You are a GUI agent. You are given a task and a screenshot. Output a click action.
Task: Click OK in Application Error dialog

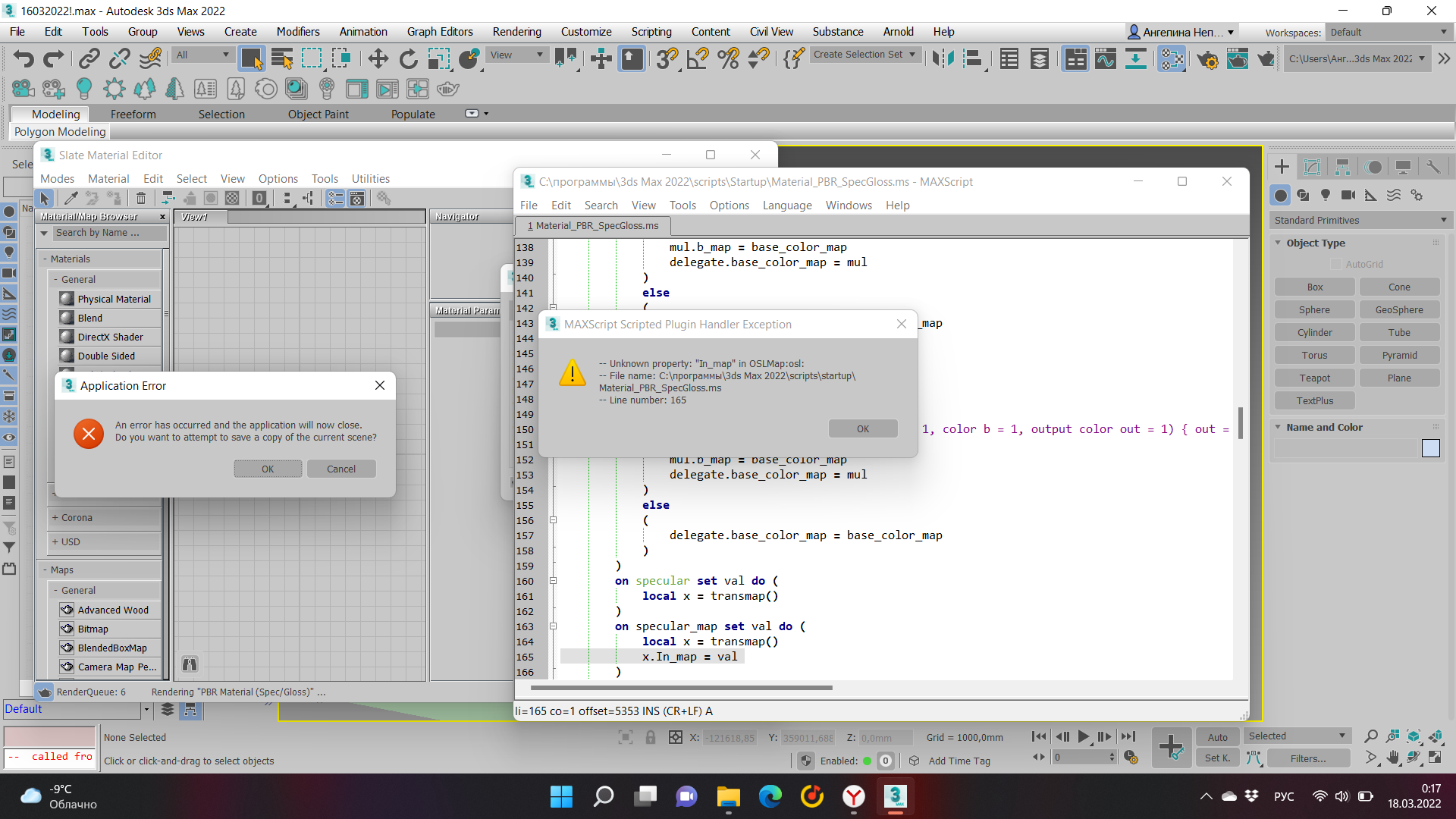[268, 469]
